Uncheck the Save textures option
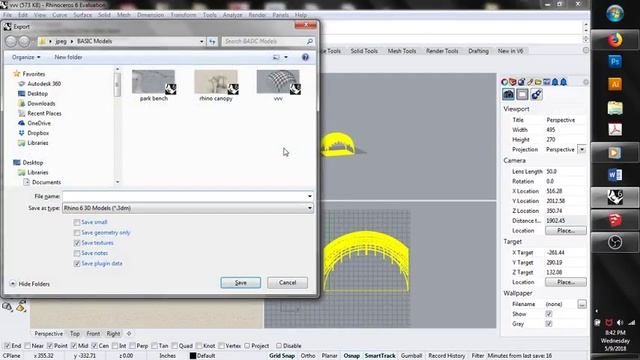Image resolution: width=640 pixels, height=360 pixels. pos(77,243)
